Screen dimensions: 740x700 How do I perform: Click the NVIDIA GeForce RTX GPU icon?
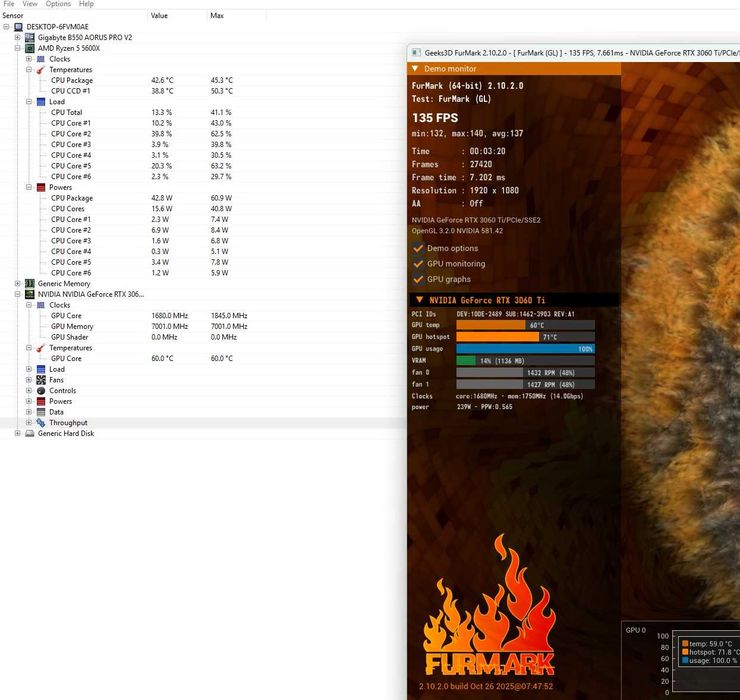[30, 295]
